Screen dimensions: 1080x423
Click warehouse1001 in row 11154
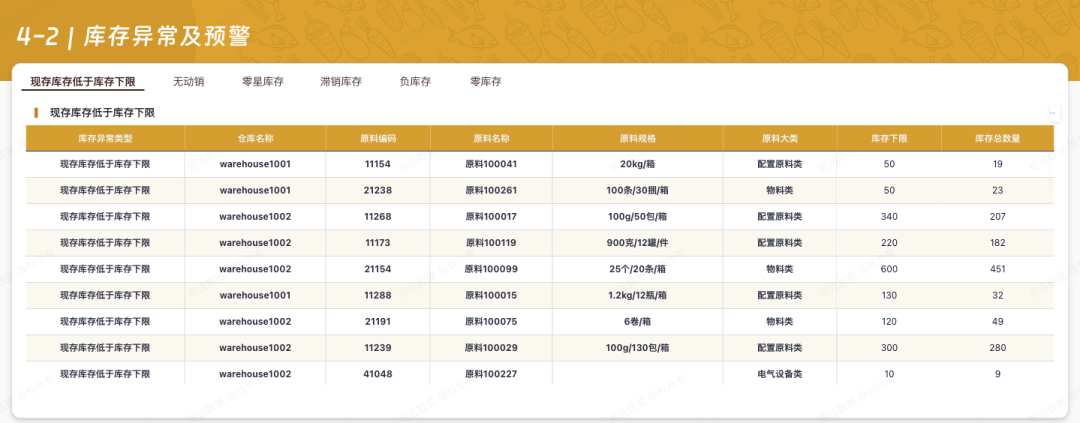[256, 164]
